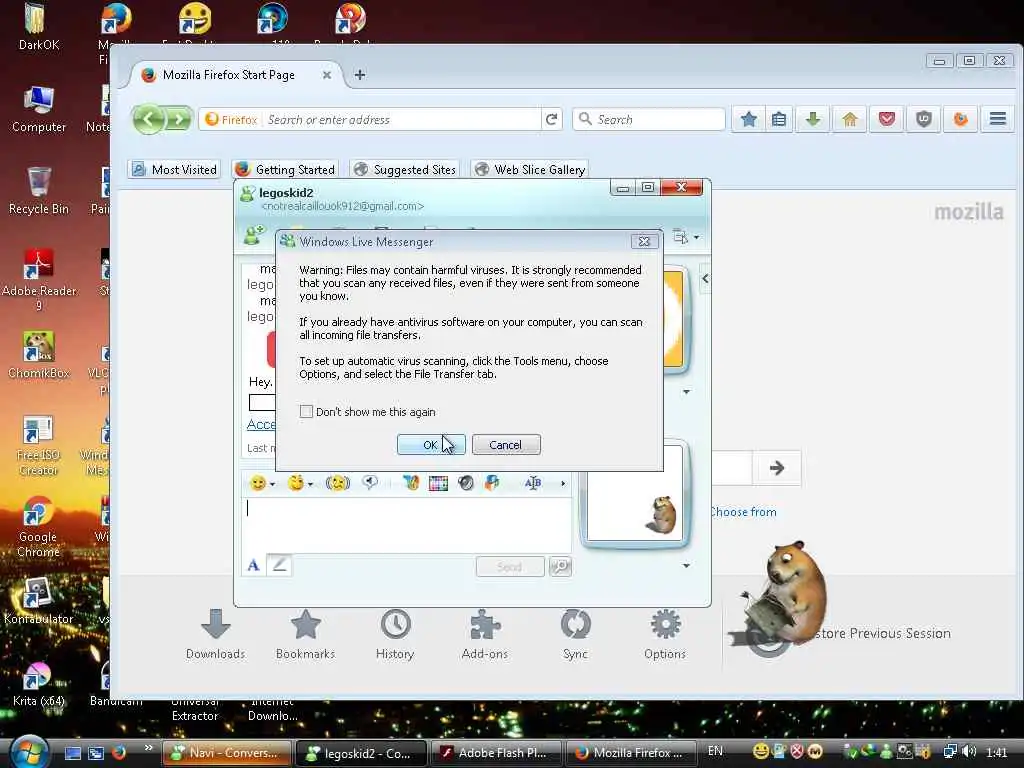Open Getting Started bookmark
This screenshot has height=768, width=1024.
tap(285, 169)
